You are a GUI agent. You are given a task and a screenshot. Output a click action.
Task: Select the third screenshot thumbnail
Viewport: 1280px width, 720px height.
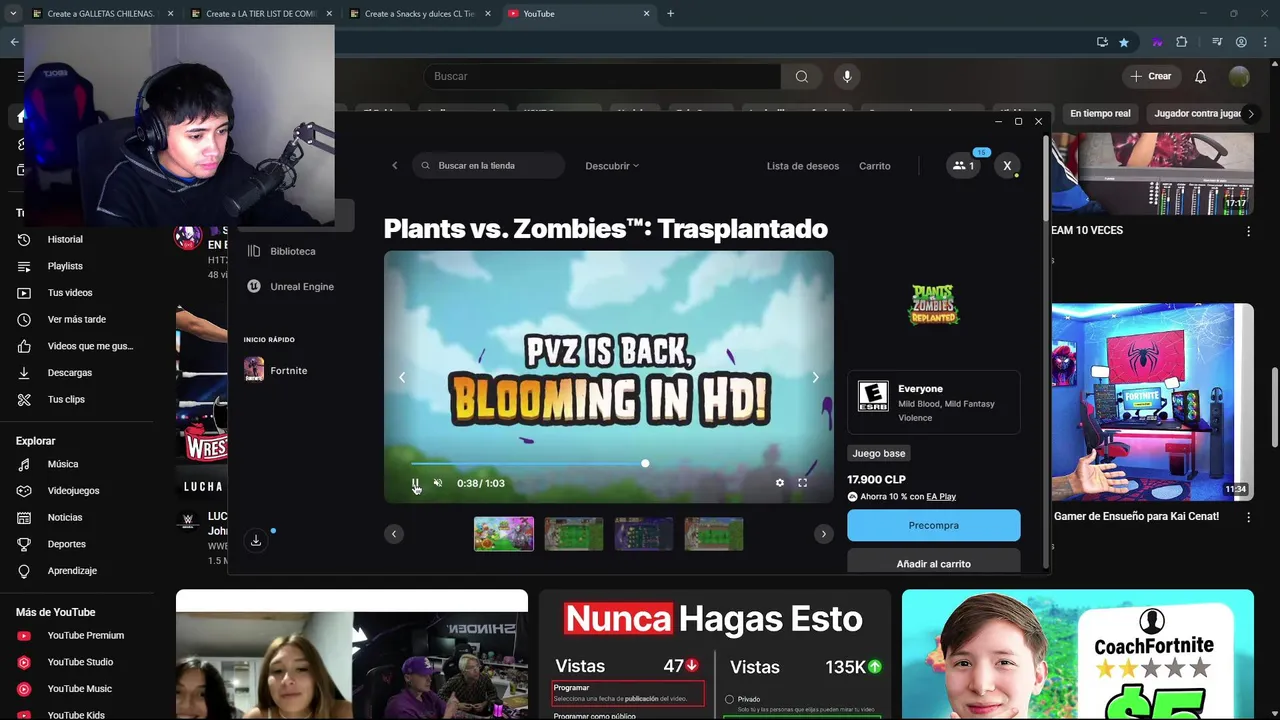point(644,534)
